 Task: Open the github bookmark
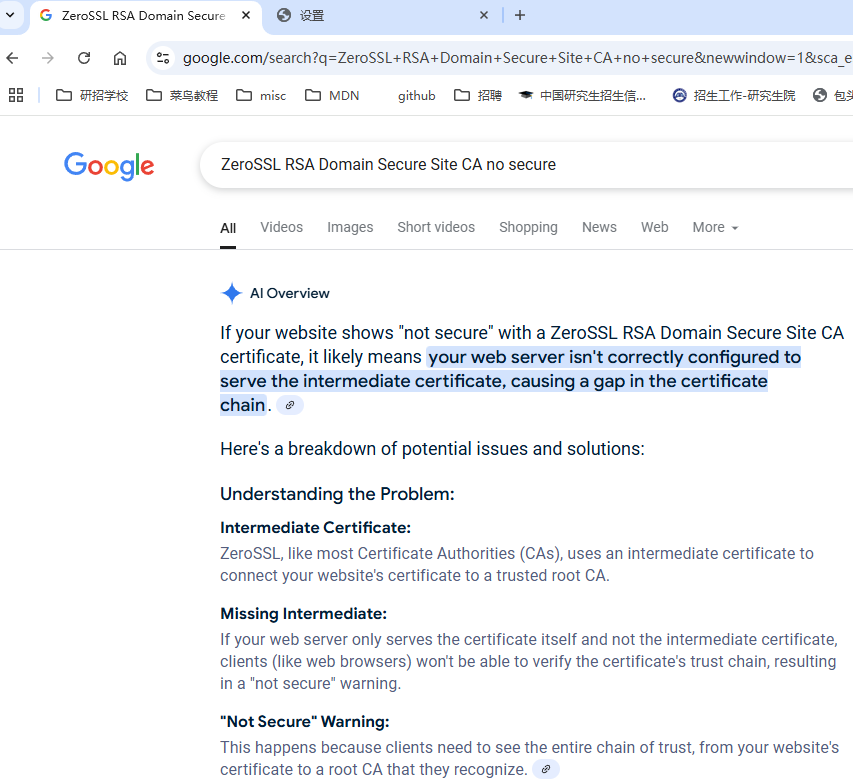416,96
